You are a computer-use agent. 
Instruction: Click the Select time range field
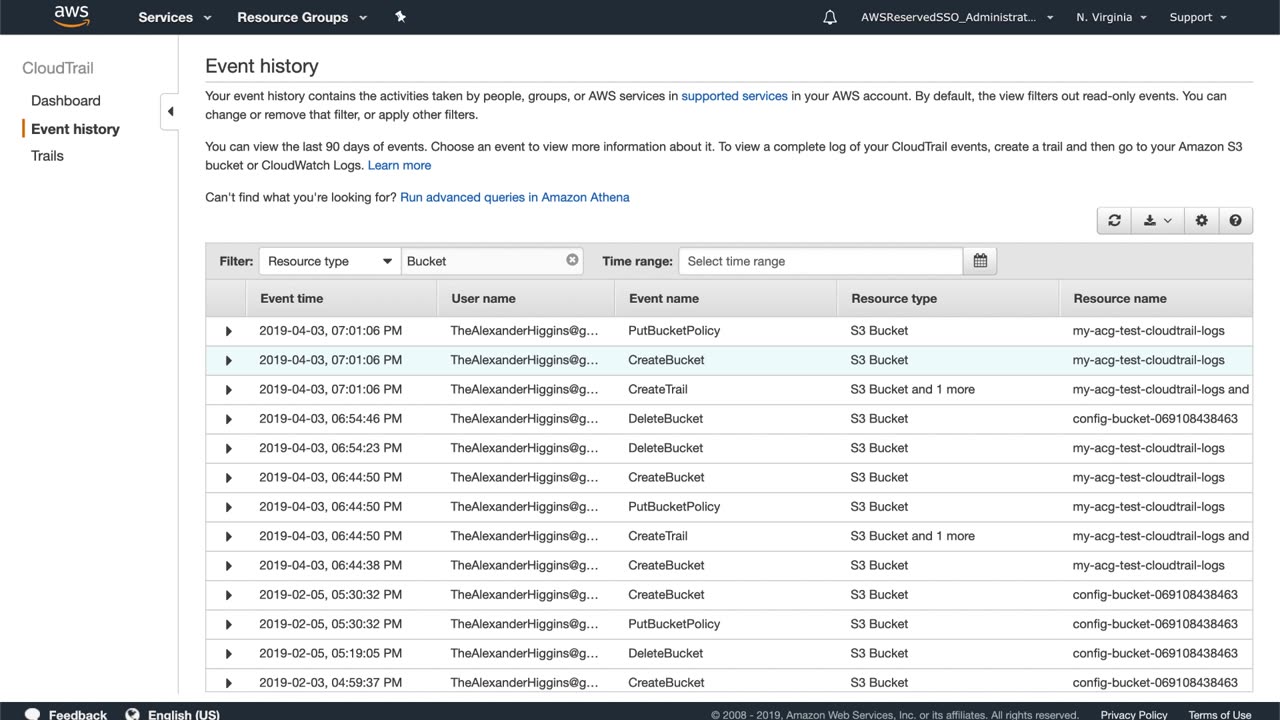(x=820, y=261)
